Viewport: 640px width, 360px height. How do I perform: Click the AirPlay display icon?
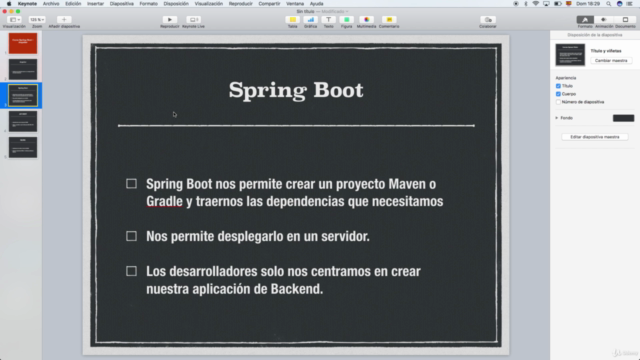546,4
